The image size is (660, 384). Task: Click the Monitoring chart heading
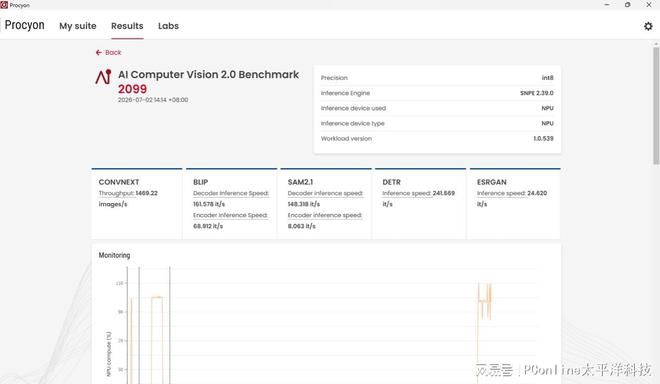pos(114,255)
